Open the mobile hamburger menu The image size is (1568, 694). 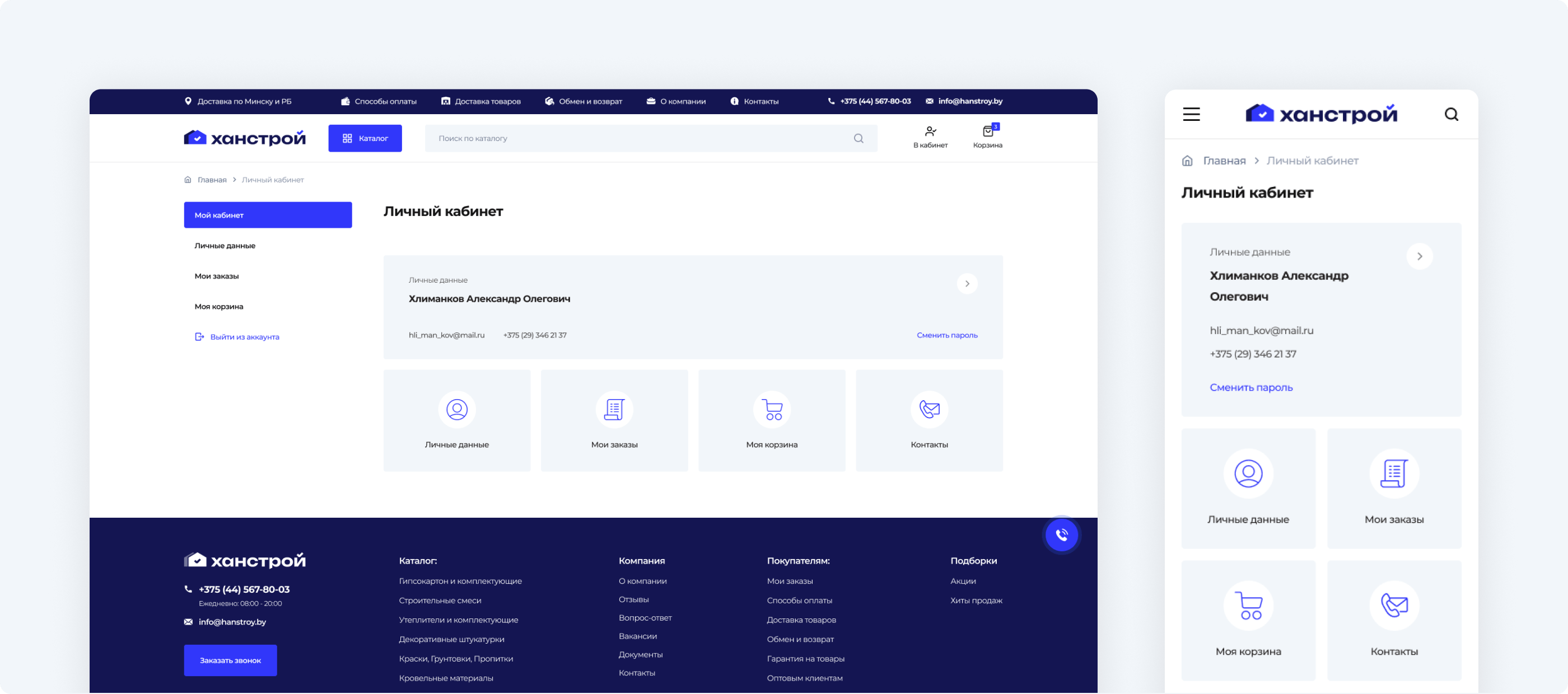pyautogui.click(x=1191, y=114)
